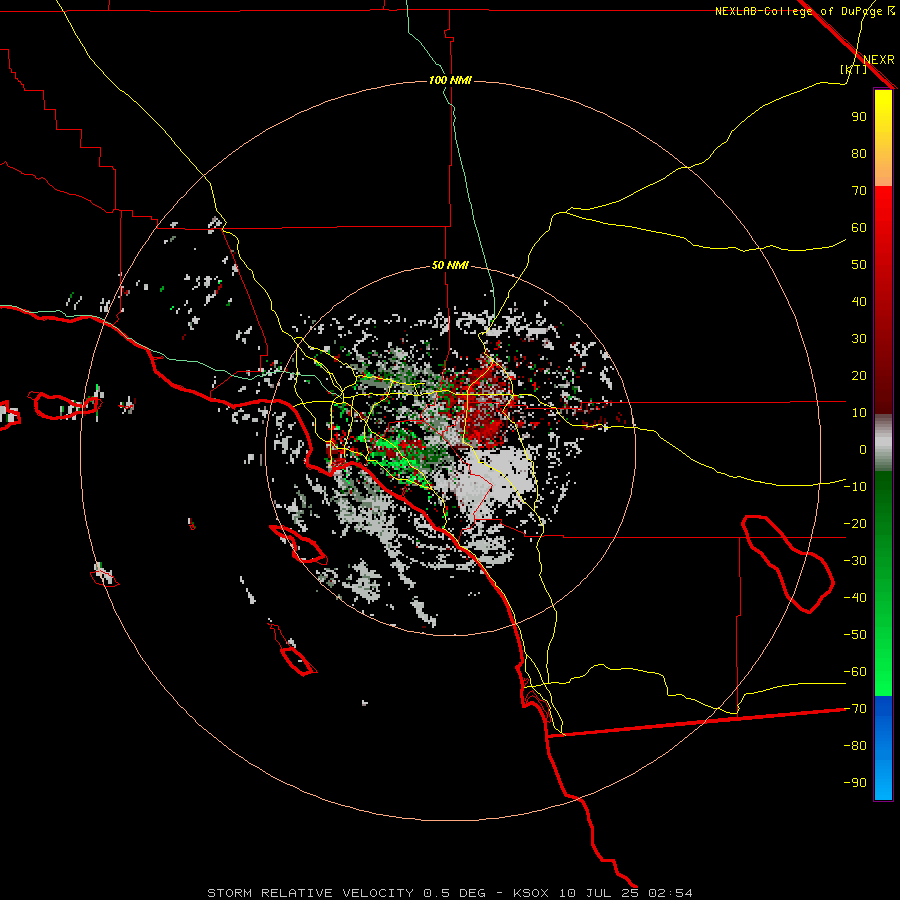900x900 pixels.
Task: Click the [KT] units label
Action: [853, 69]
